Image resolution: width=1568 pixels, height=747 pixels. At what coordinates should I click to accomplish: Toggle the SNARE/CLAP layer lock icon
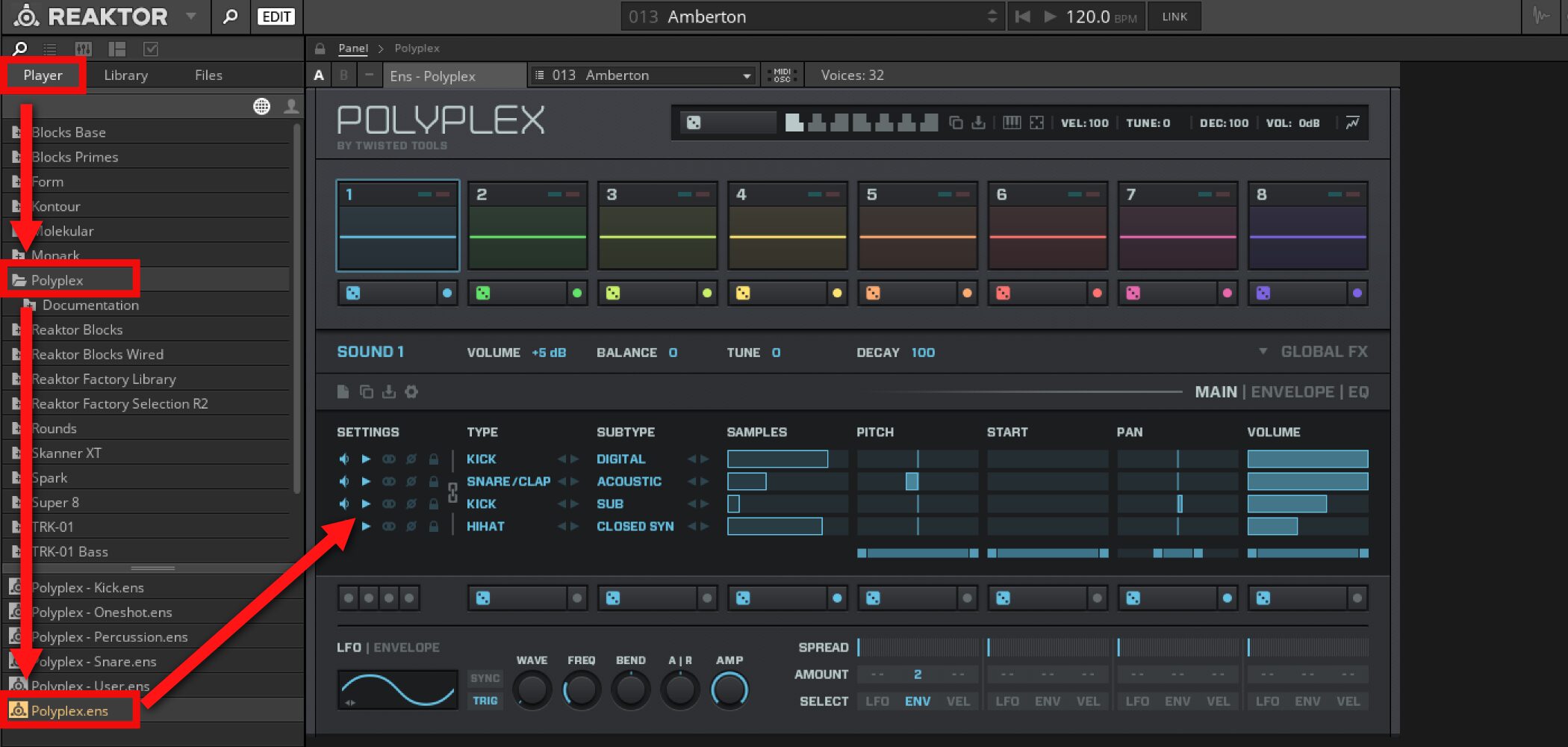(x=433, y=481)
